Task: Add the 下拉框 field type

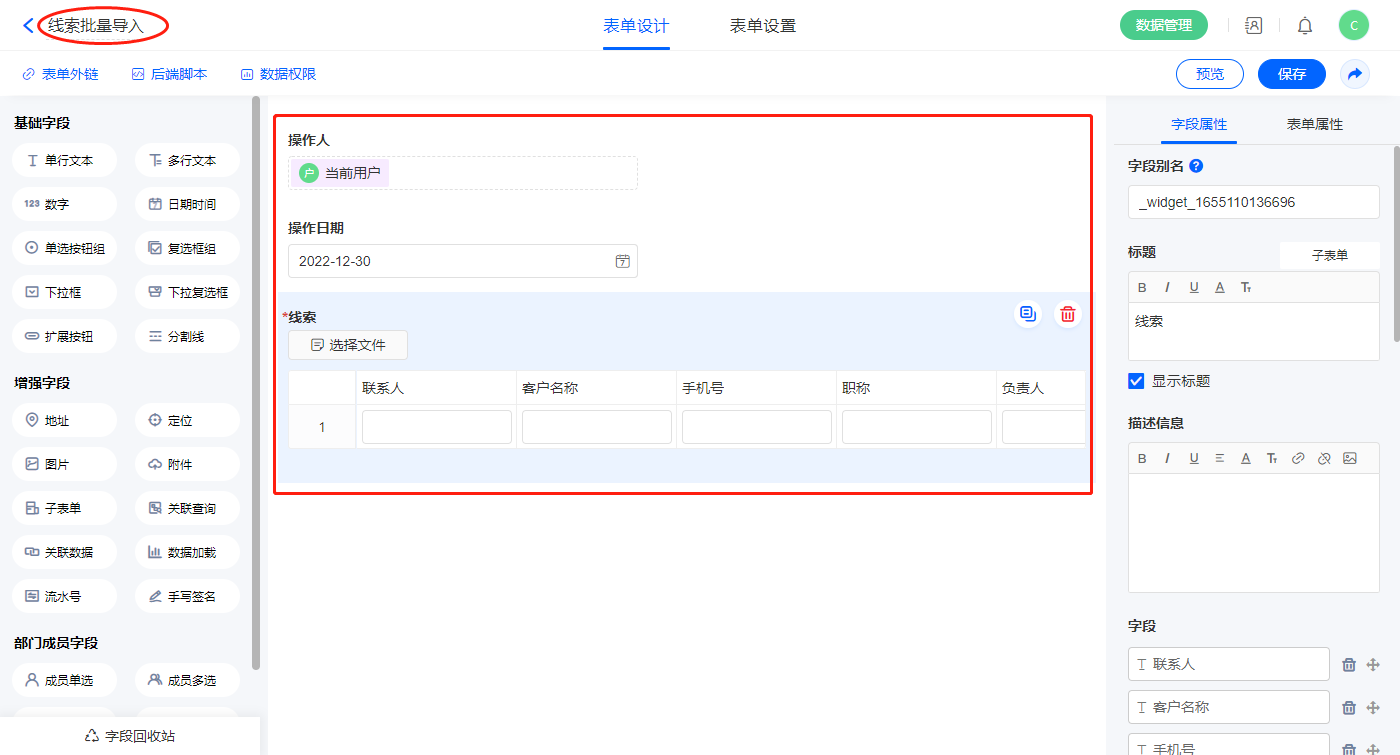Action: point(65,293)
